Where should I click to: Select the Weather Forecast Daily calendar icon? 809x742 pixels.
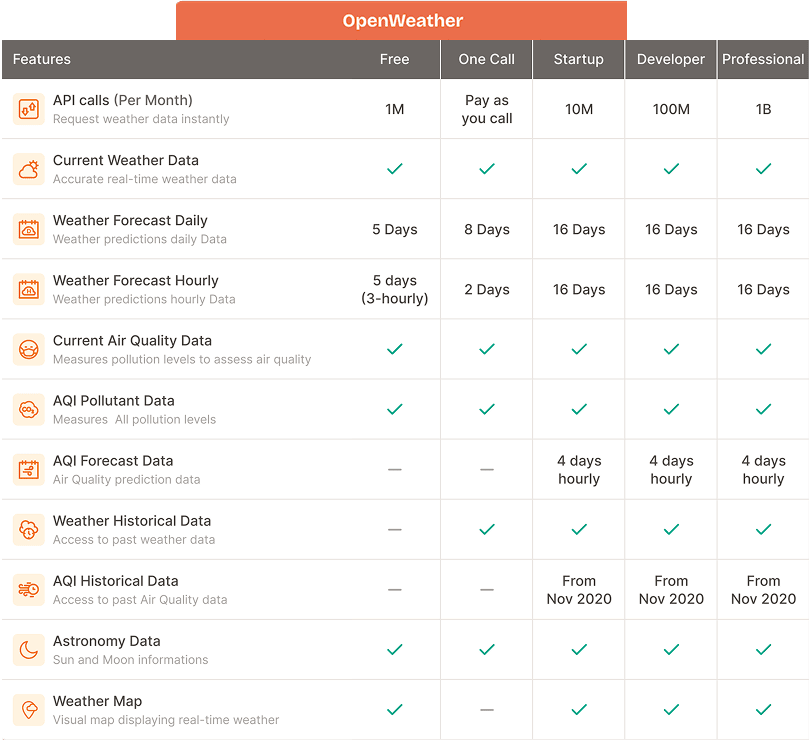click(28, 229)
